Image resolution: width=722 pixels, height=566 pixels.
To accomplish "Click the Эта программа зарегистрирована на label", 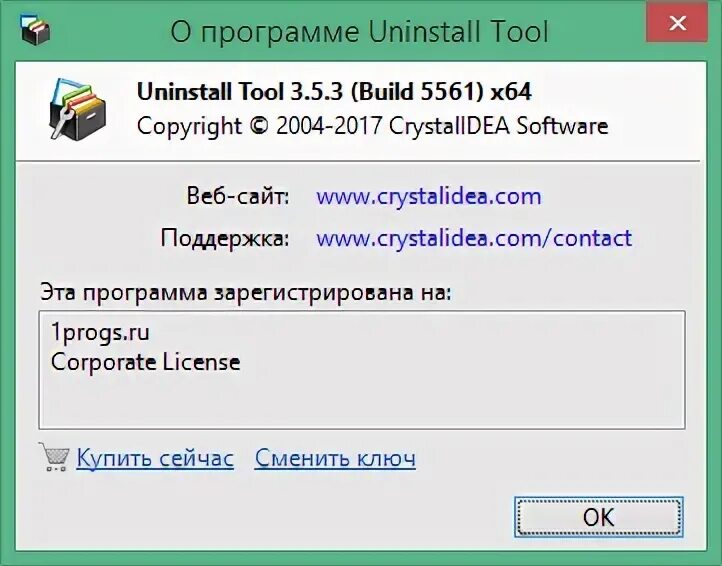I will [245, 293].
